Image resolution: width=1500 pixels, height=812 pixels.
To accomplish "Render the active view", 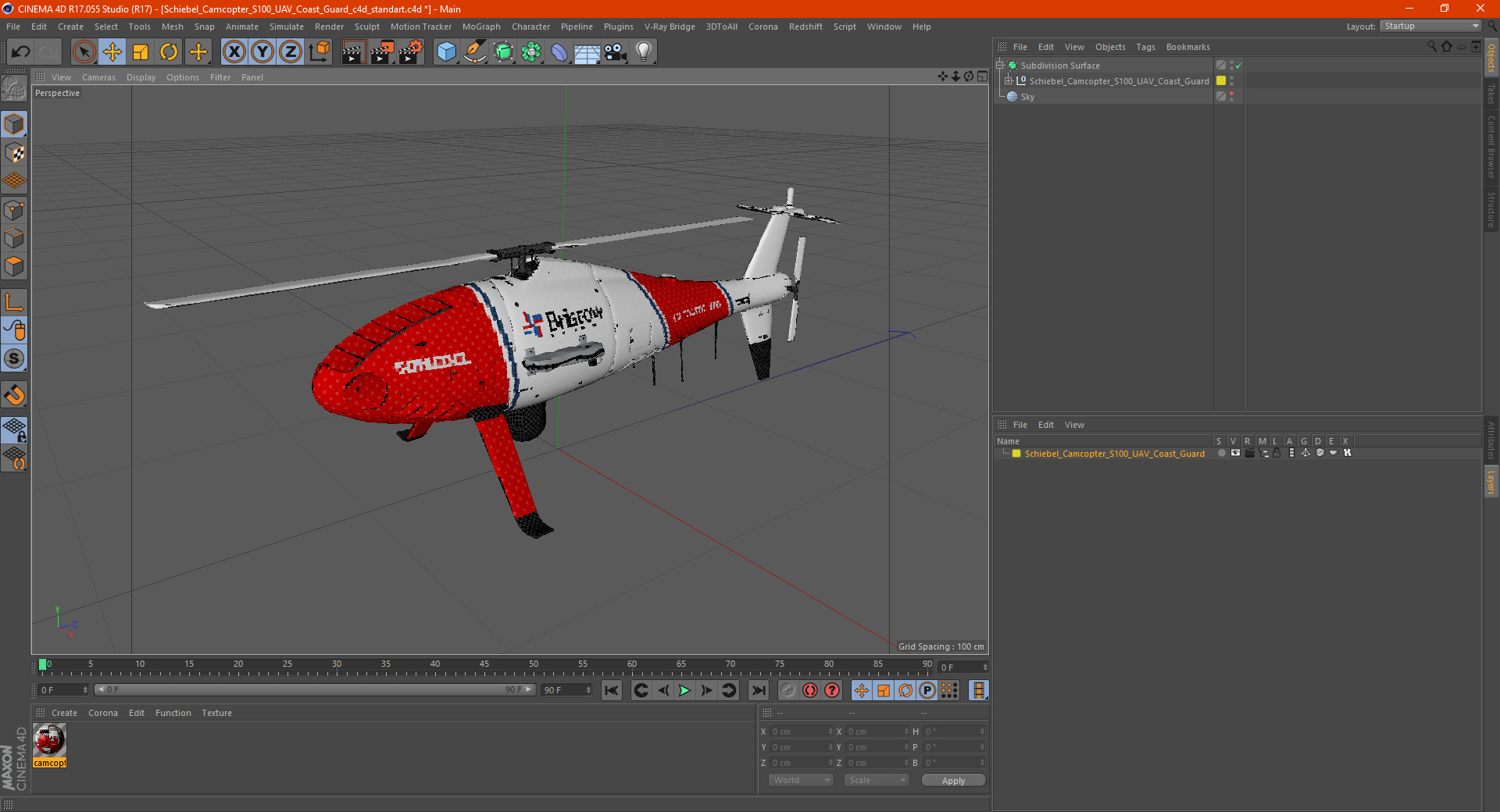I will (353, 52).
